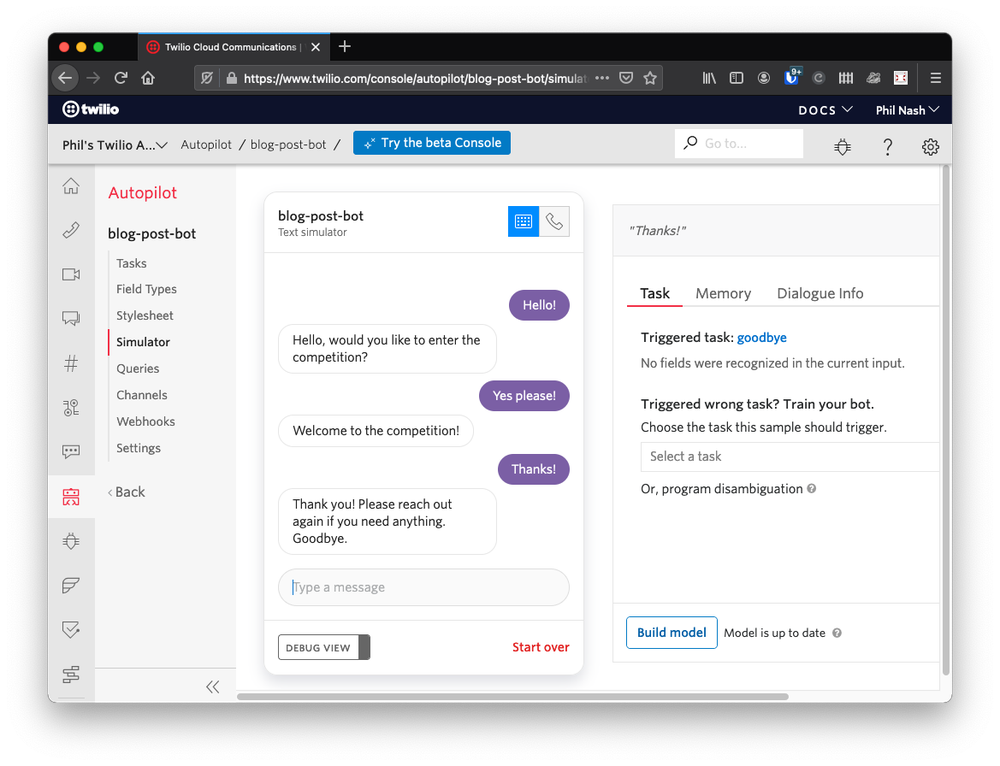The image size is (1000, 766).
Task: Switch to the Memory tab
Action: click(723, 293)
